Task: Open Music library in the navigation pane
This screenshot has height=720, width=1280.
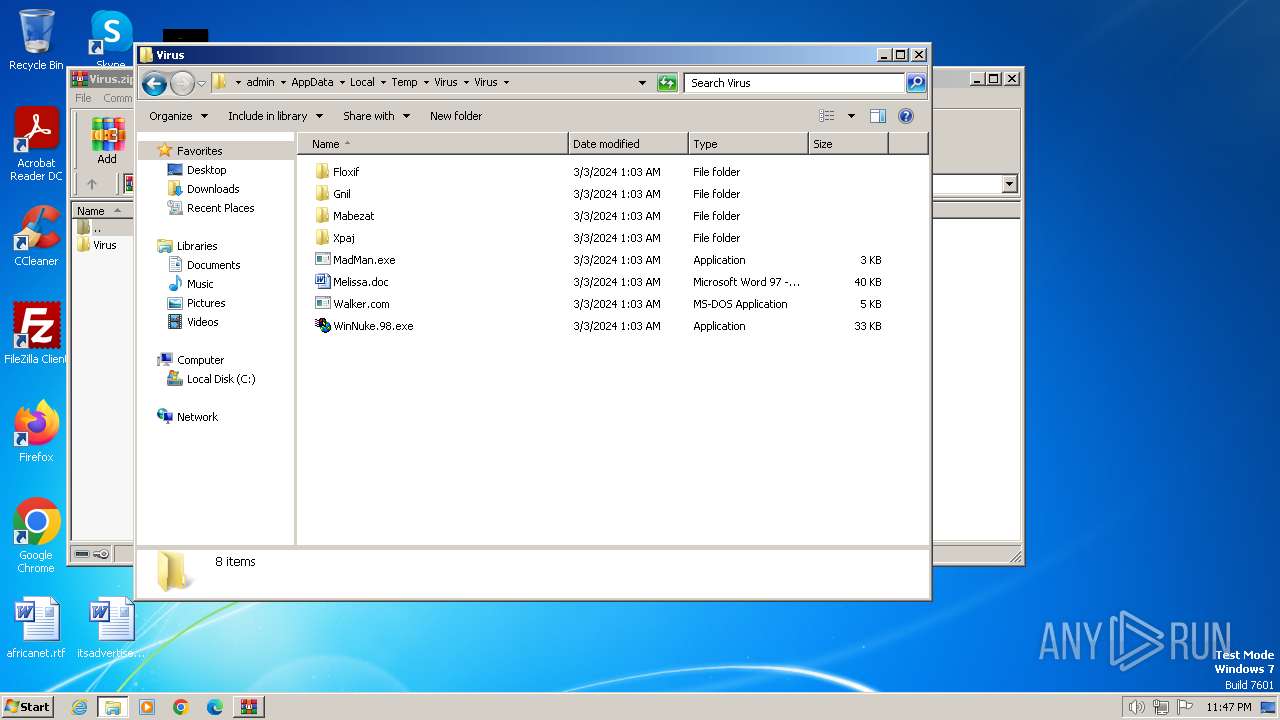Action: (x=200, y=284)
